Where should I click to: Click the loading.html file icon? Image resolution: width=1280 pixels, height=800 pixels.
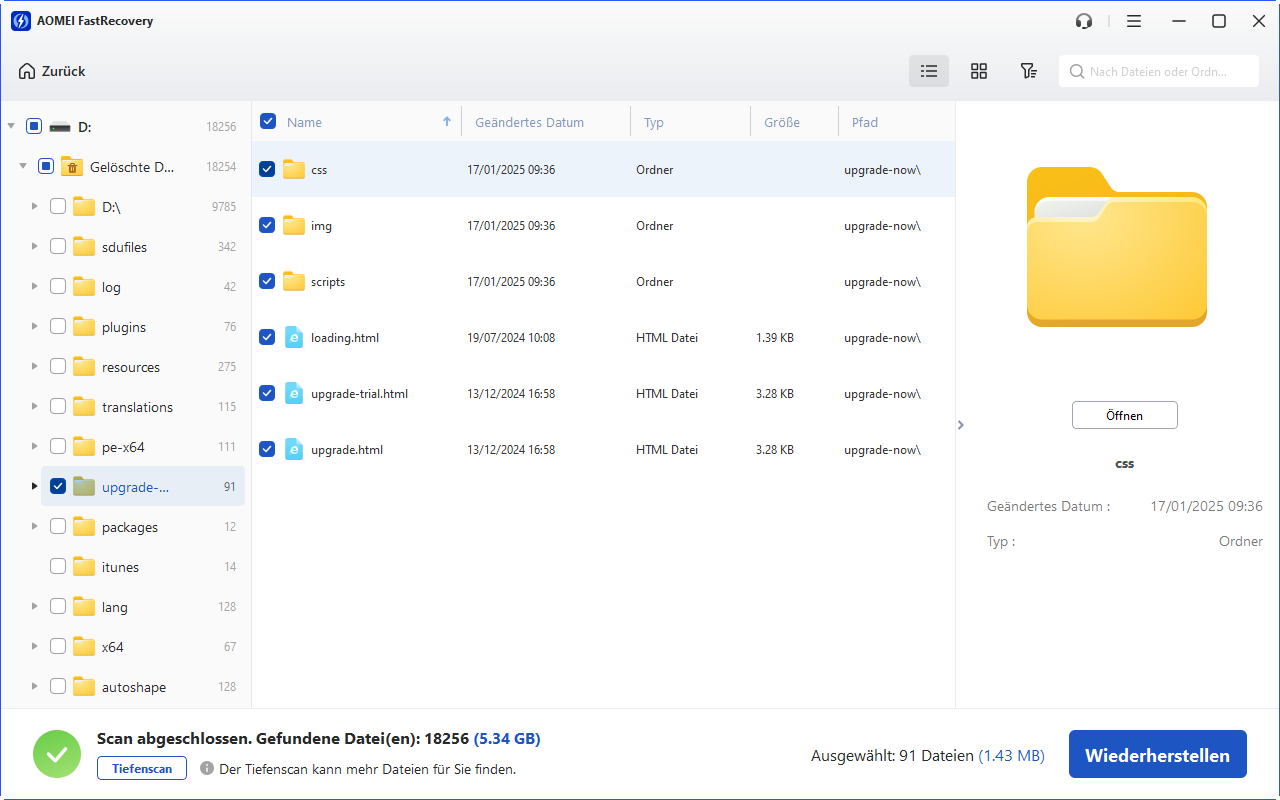click(293, 338)
